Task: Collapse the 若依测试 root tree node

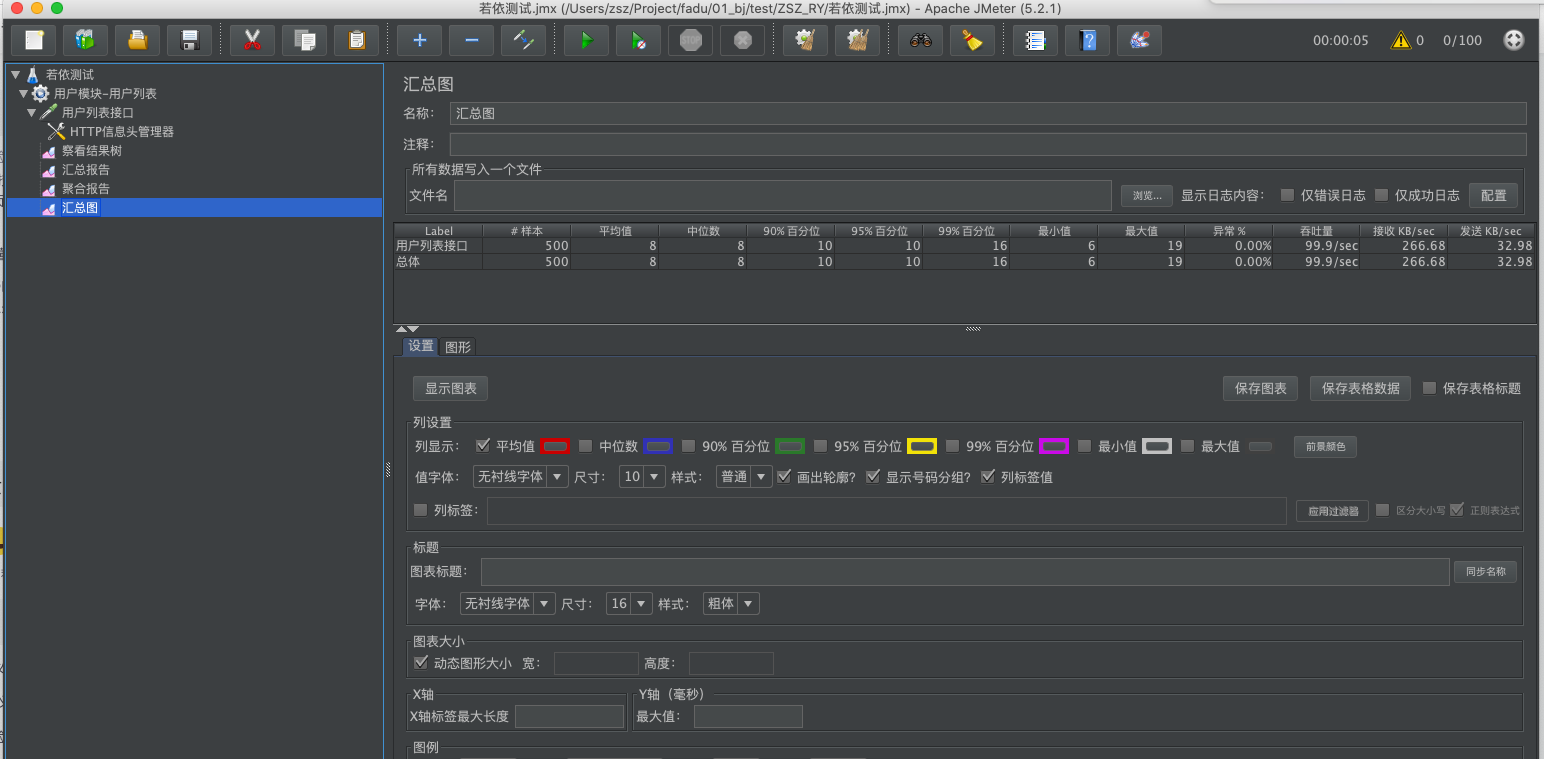Action: (16, 74)
